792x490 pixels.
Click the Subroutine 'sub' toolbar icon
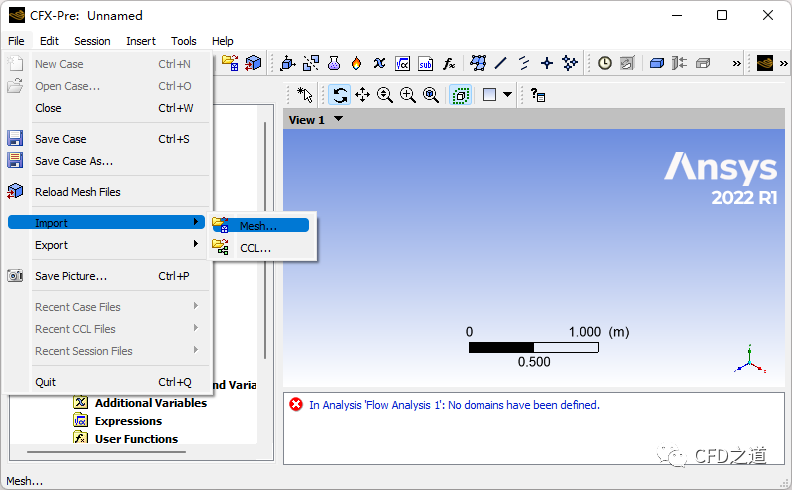click(425, 64)
